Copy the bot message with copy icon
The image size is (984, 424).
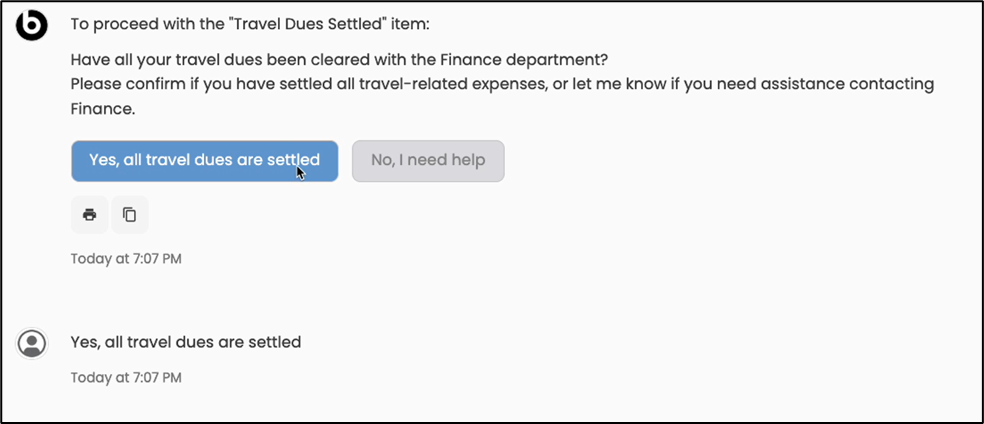coord(129,214)
